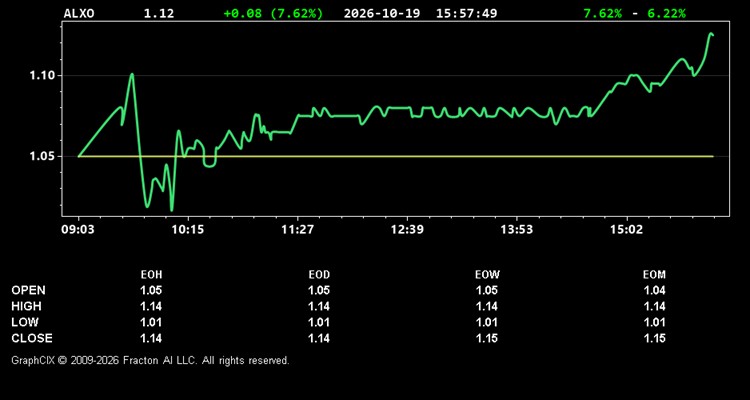Click the +0.08 (7.62%) price change
Image resolution: width=750 pixels, height=400 pixels.
[x=273, y=13]
